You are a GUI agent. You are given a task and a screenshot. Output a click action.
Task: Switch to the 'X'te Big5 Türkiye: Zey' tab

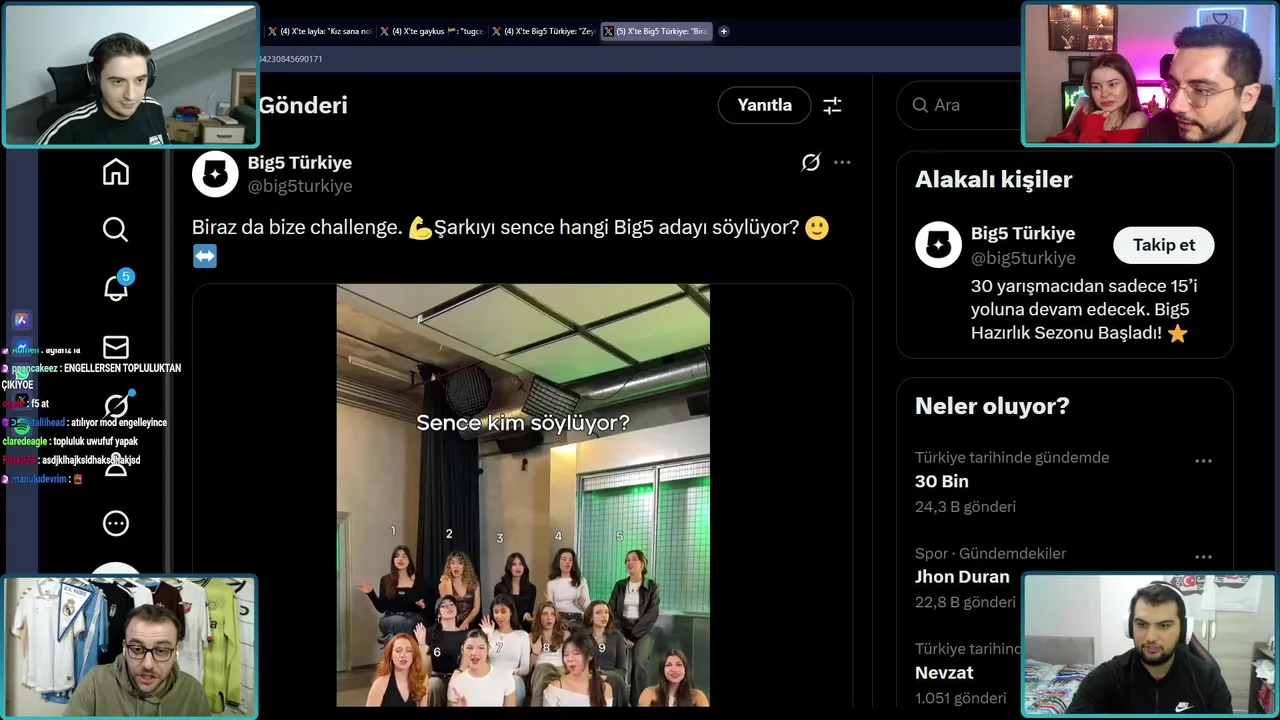tap(543, 31)
